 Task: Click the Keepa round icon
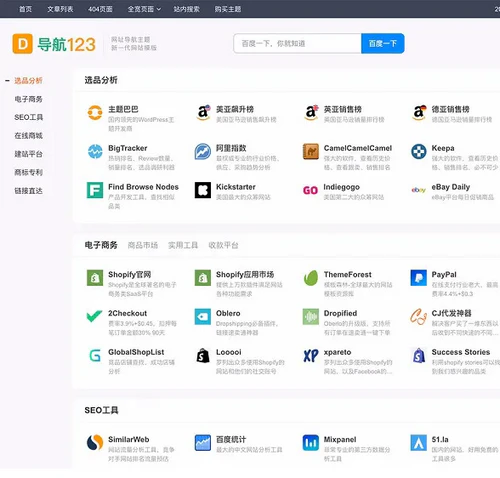[419, 151]
